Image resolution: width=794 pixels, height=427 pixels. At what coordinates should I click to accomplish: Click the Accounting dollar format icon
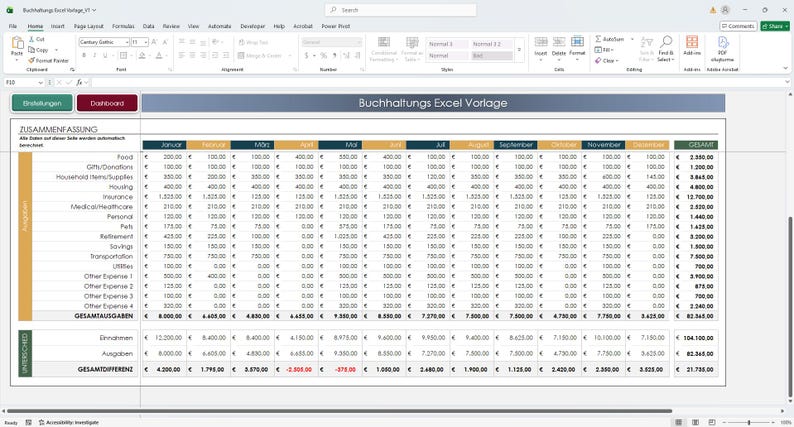[x=306, y=55]
